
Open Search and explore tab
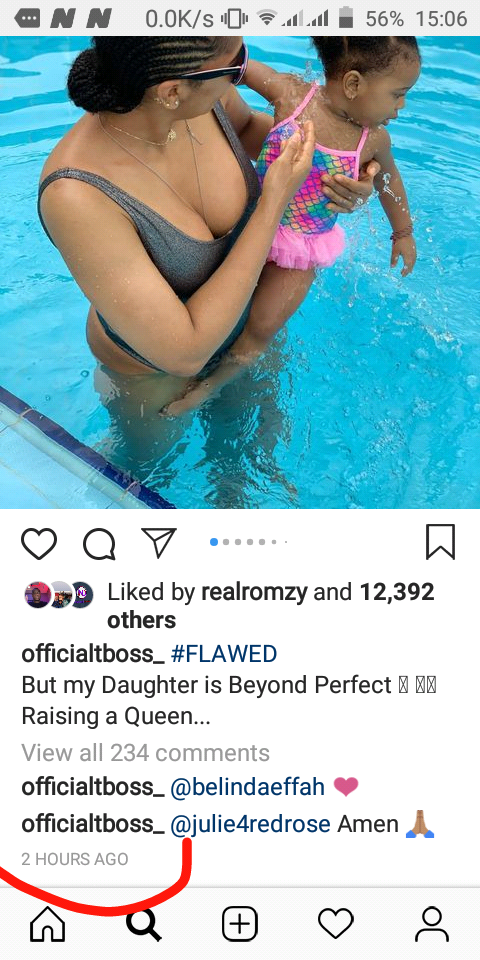point(144,924)
